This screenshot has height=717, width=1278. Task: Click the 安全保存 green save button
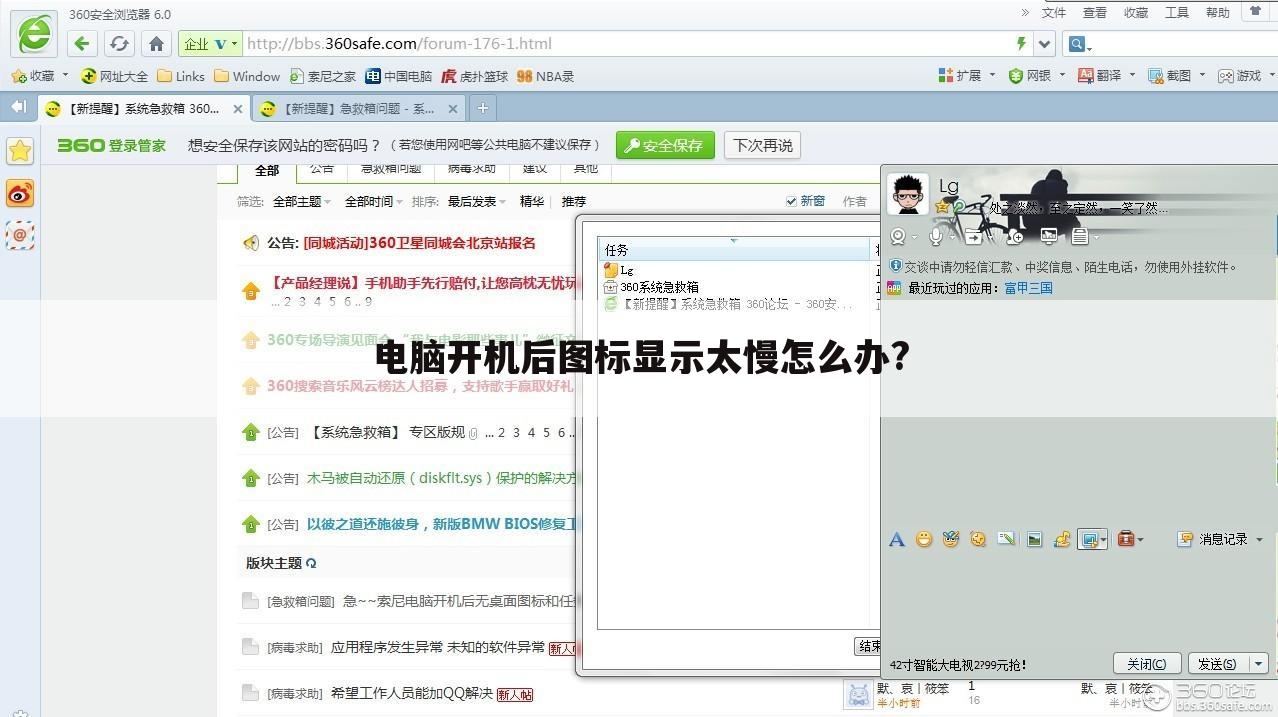[664, 144]
